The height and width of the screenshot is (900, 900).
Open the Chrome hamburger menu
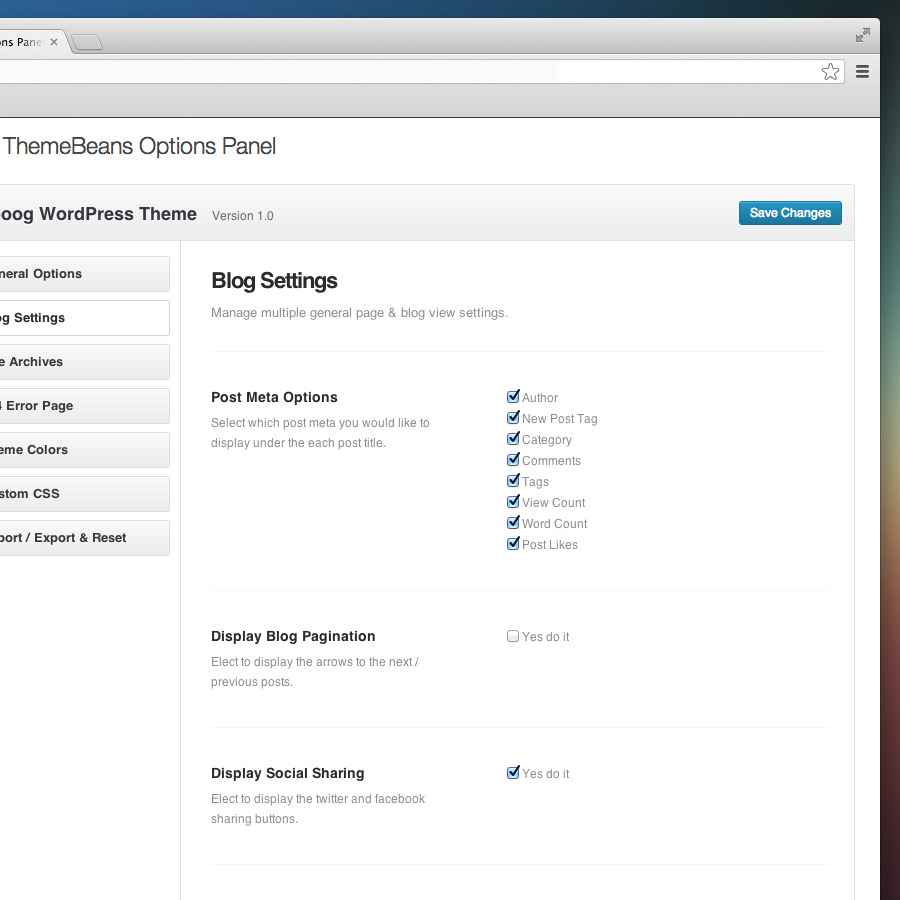[x=862, y=72]
